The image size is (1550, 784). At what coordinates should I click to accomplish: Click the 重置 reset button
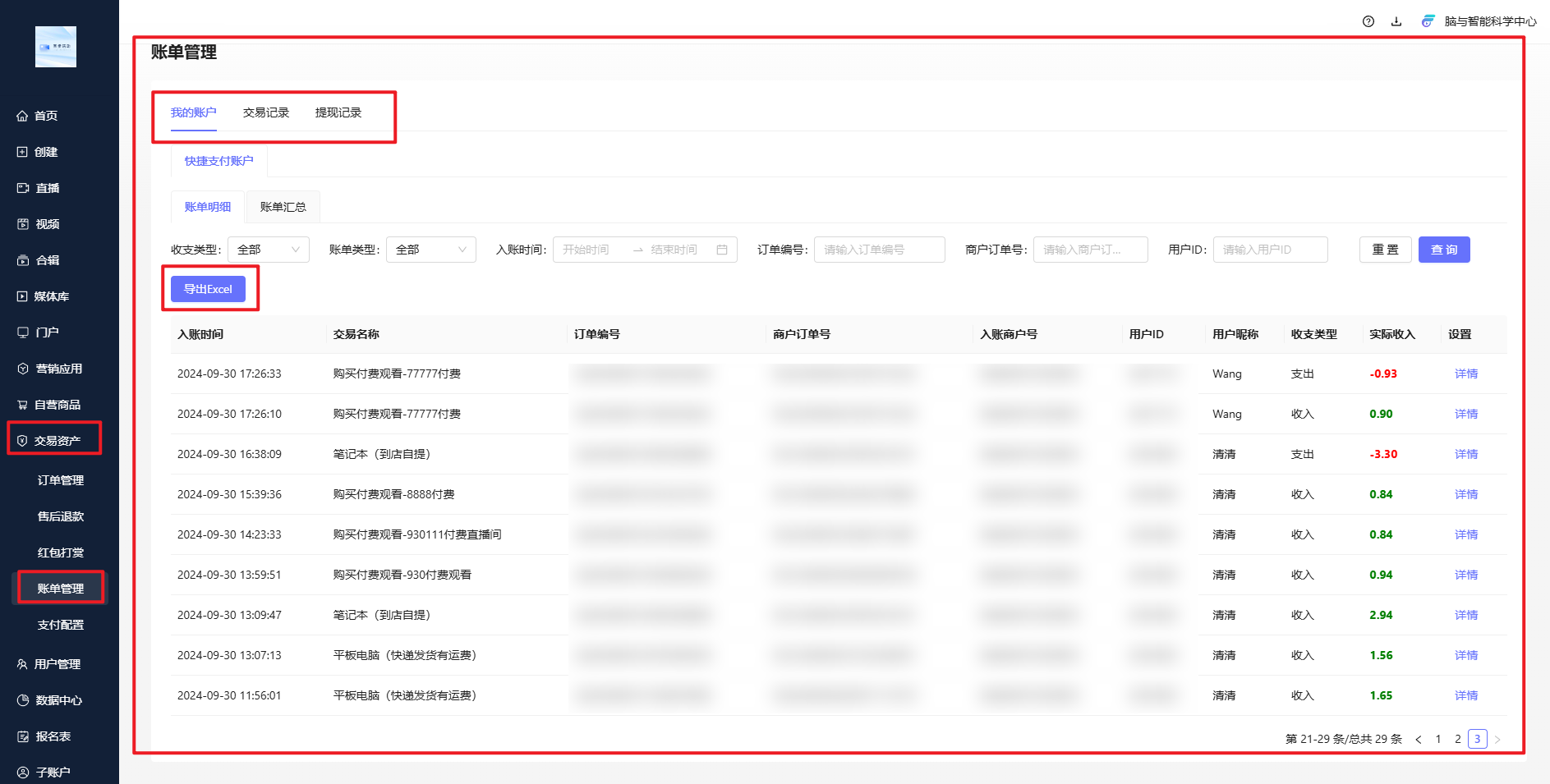(1385, 250)
